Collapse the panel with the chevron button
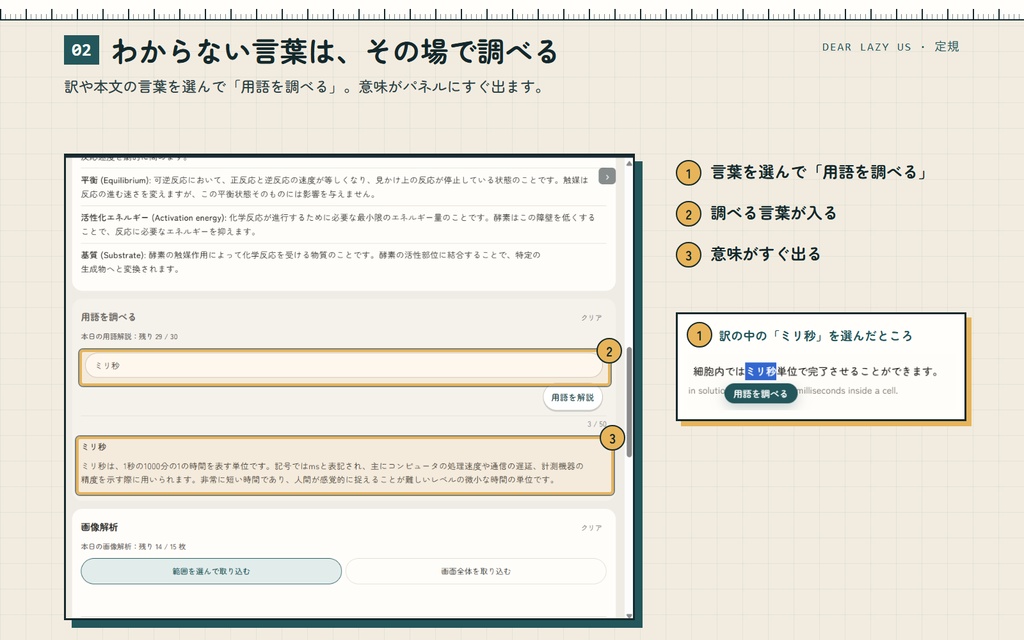Image resolution: width=1024 pixels, height=640 pixels. tap(607, 176)
